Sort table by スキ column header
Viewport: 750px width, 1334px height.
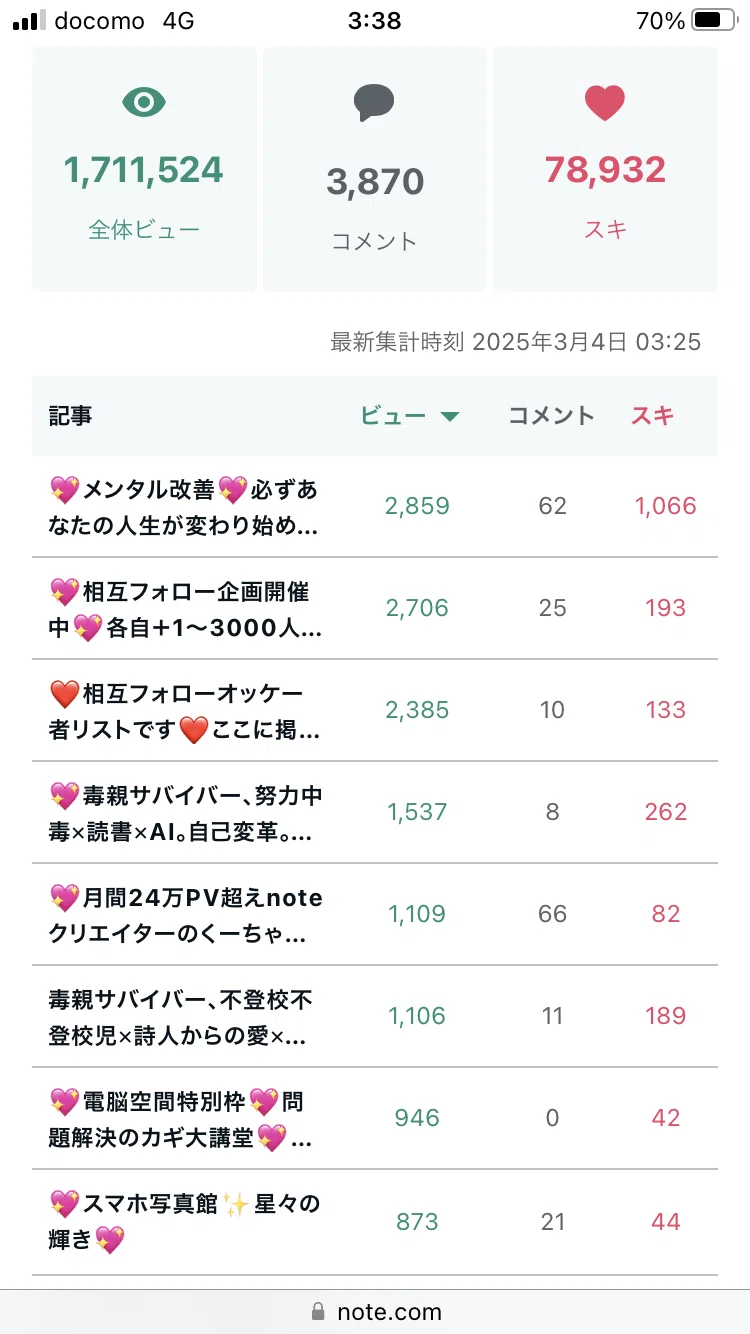click(x=652, y=416)
